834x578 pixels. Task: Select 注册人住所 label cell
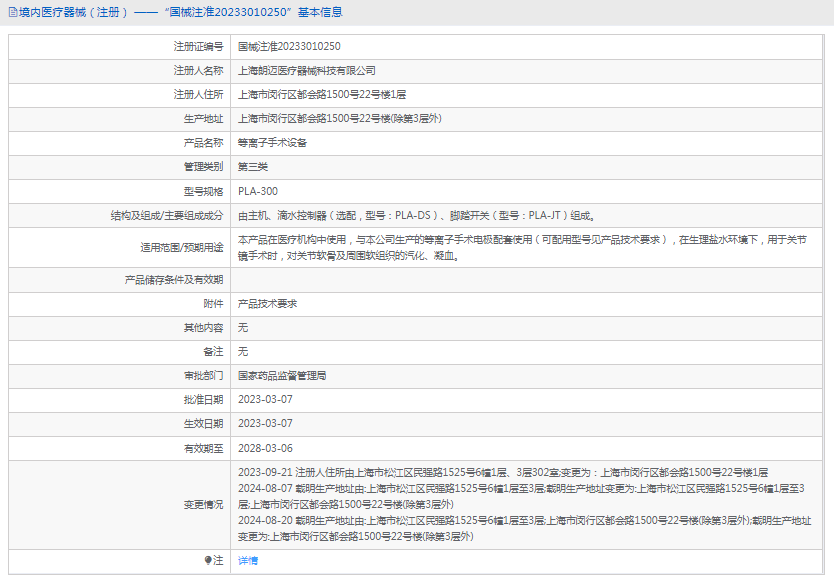[119, 95]
